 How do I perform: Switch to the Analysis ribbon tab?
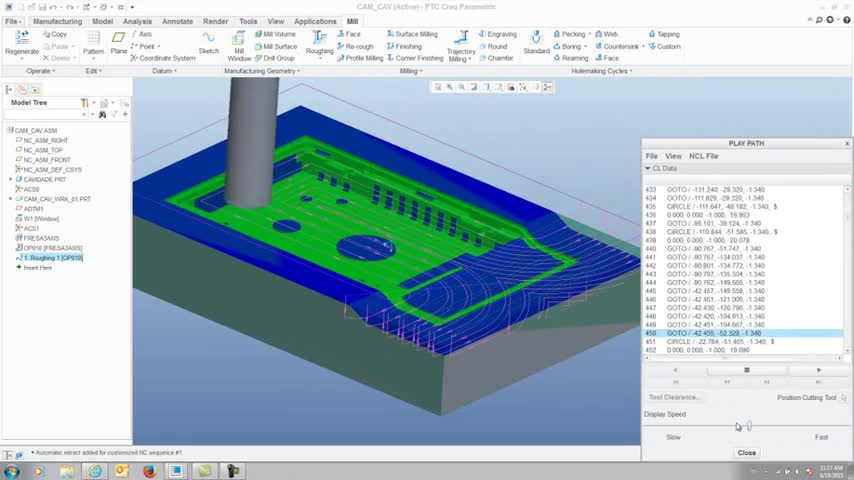pyautogui.click(x=137, y=21)
